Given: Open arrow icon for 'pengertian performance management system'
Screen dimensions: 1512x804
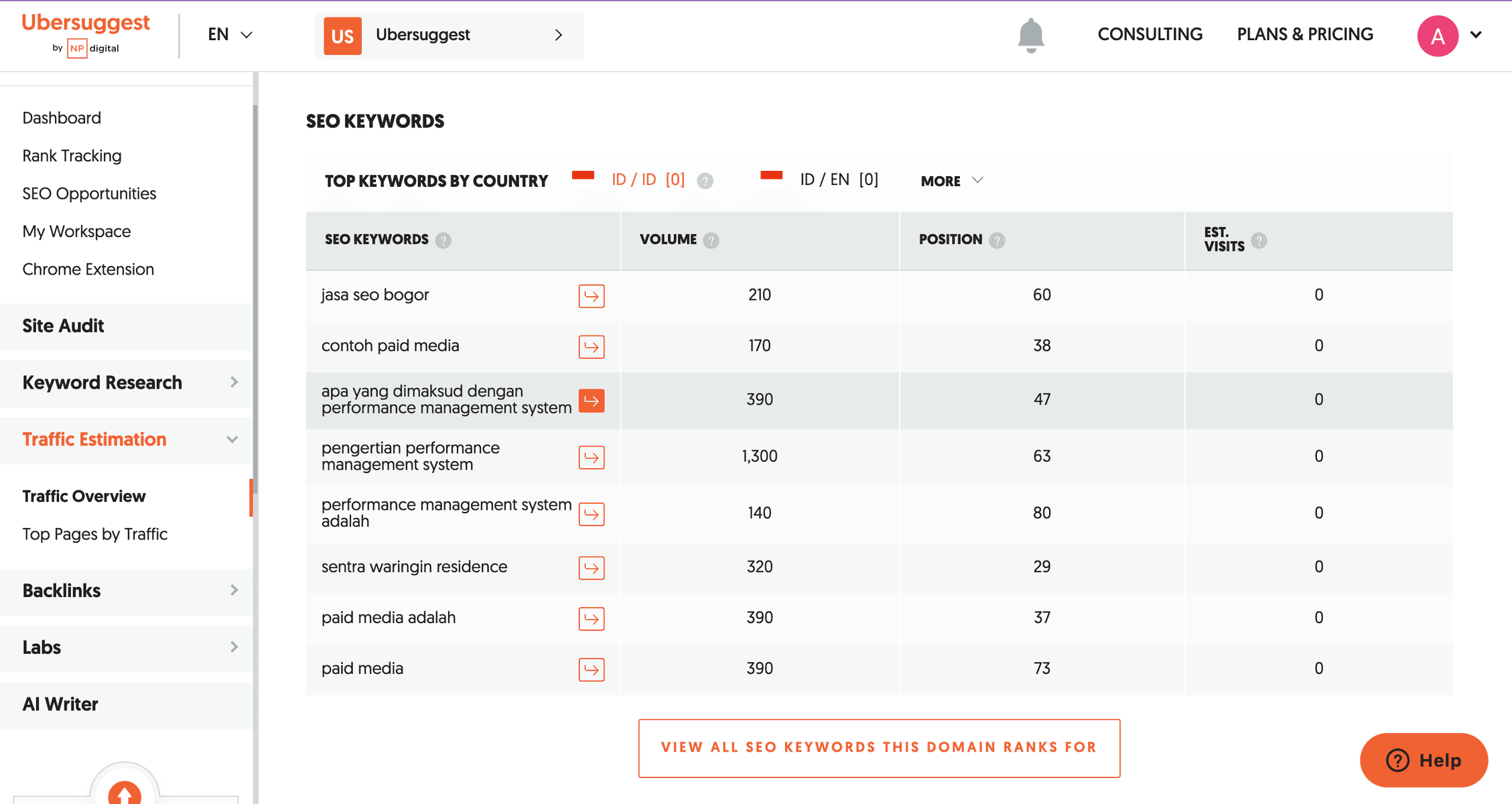Looking at the screenshot, I should click(x=592, y=457).
